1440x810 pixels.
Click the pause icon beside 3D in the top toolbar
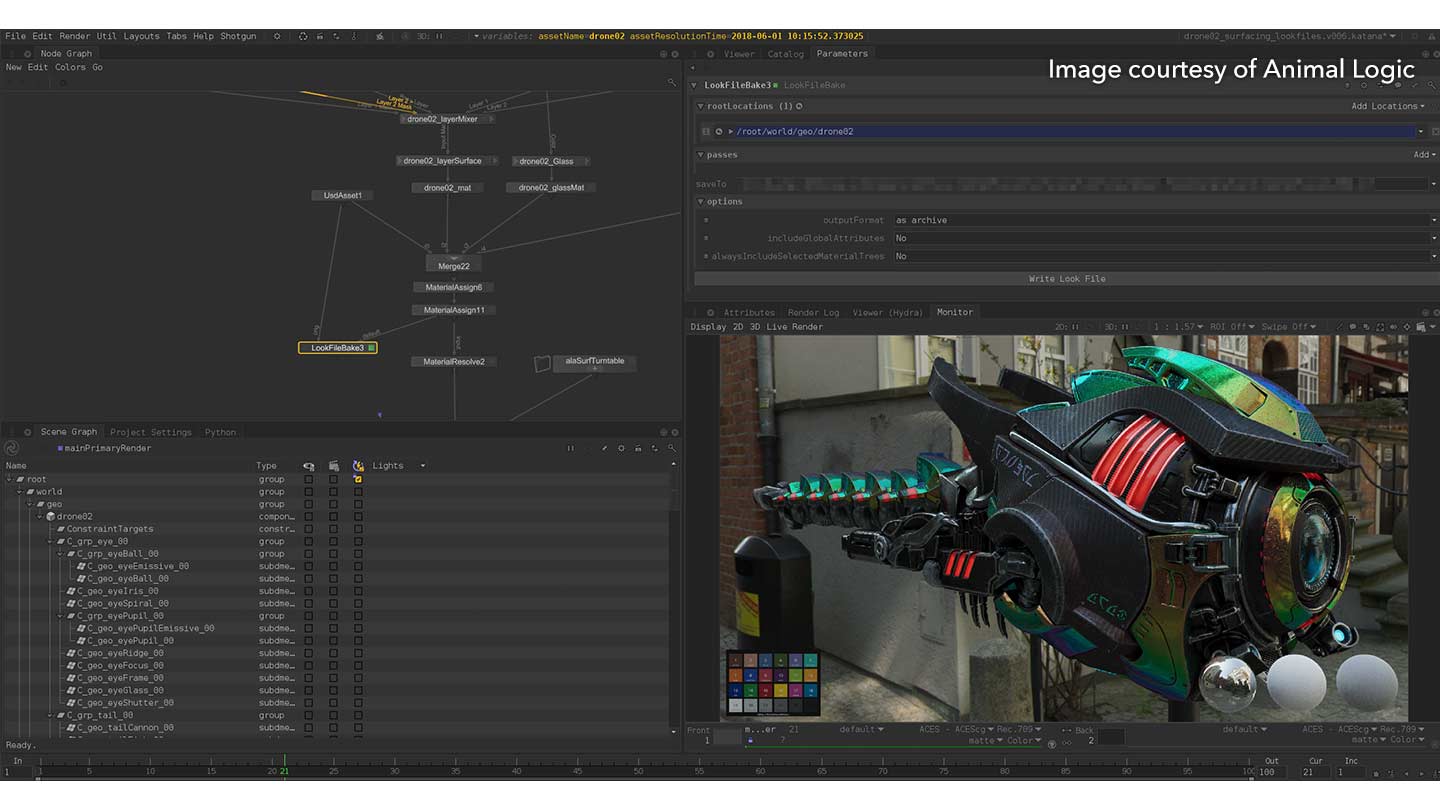(x=439, y=36)
